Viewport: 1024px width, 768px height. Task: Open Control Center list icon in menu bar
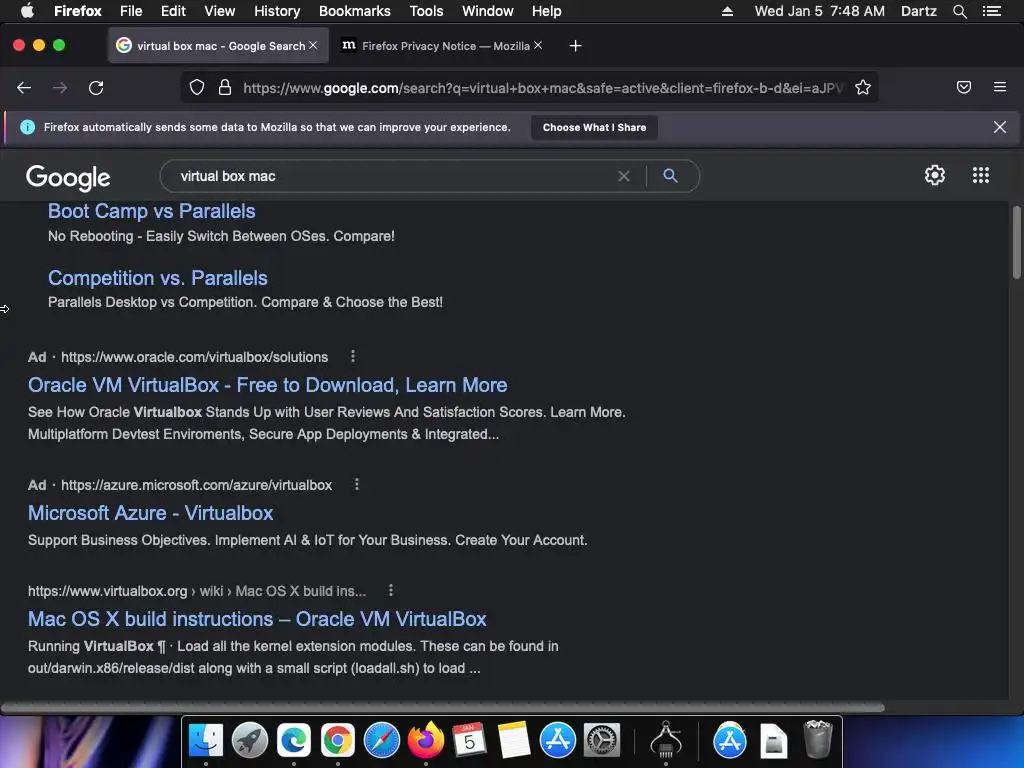pos(992,11)
